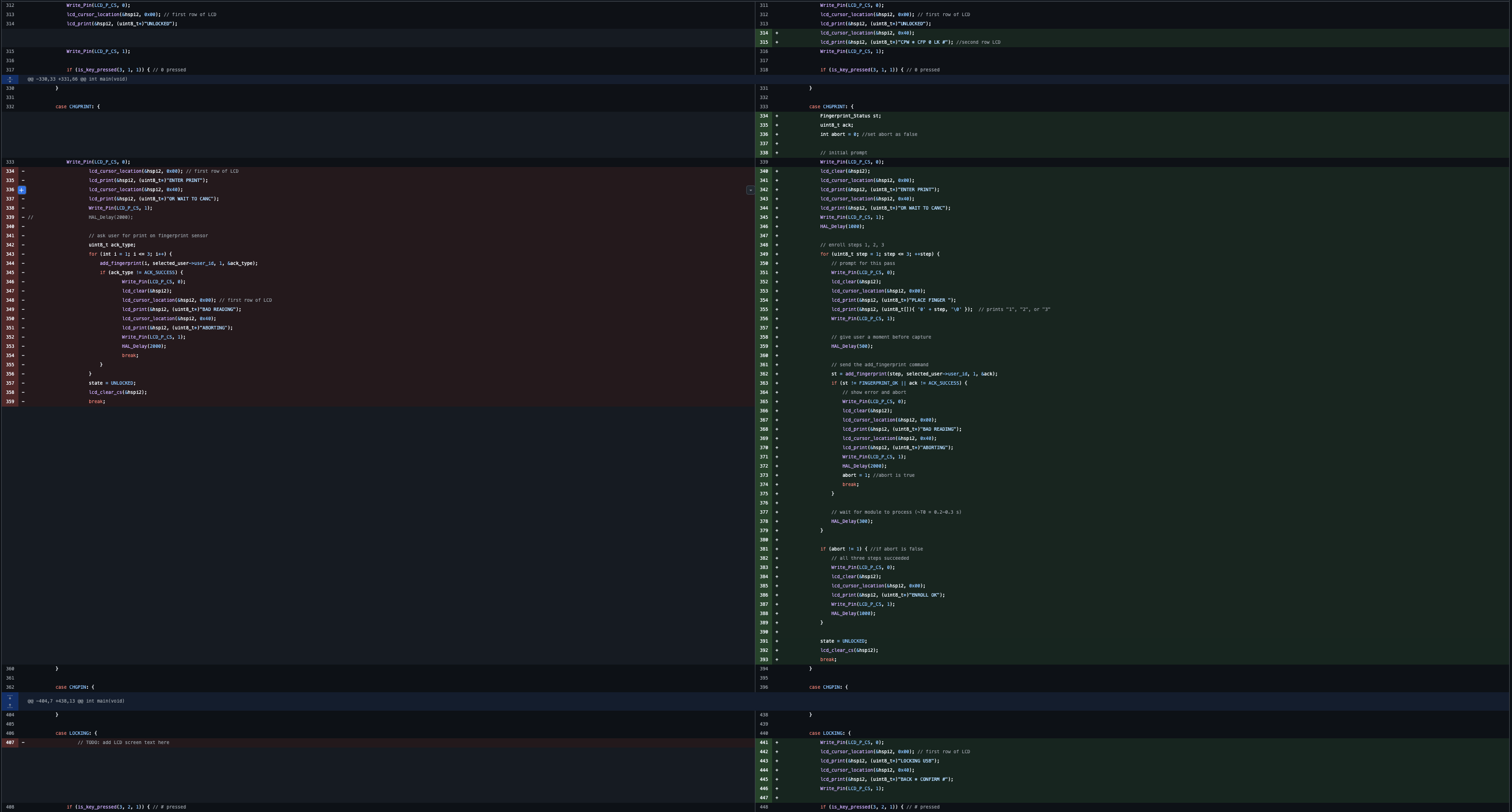Click the blue add-comment plus on line 336
This screenshot has height=812, width=1512.
pos(22,189)
